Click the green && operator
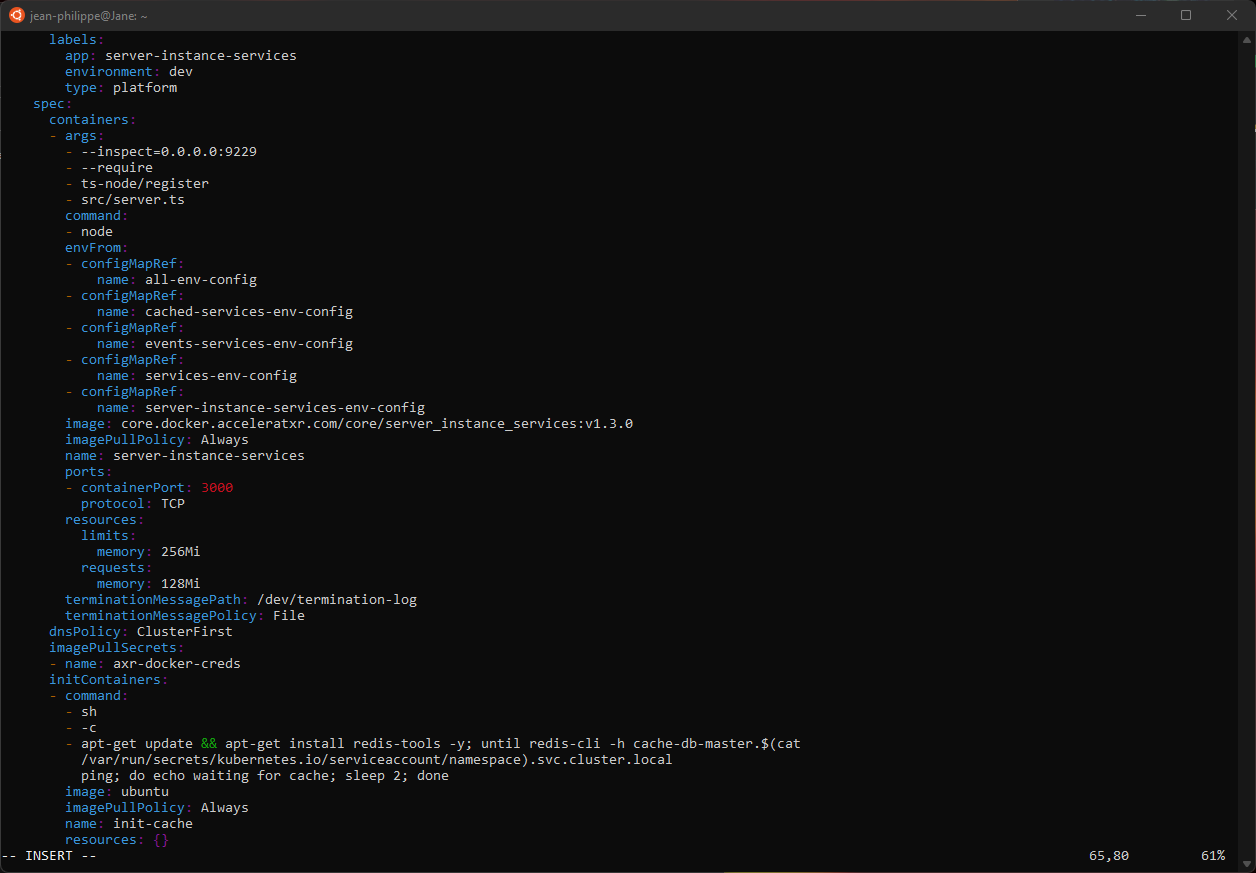 (x=209, y=744)
